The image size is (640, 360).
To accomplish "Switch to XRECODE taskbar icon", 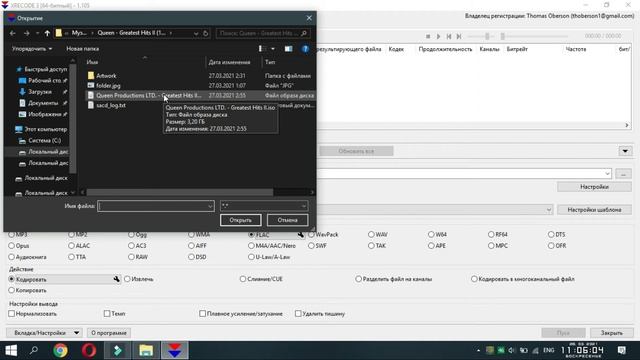I will (x=175, y=350).
